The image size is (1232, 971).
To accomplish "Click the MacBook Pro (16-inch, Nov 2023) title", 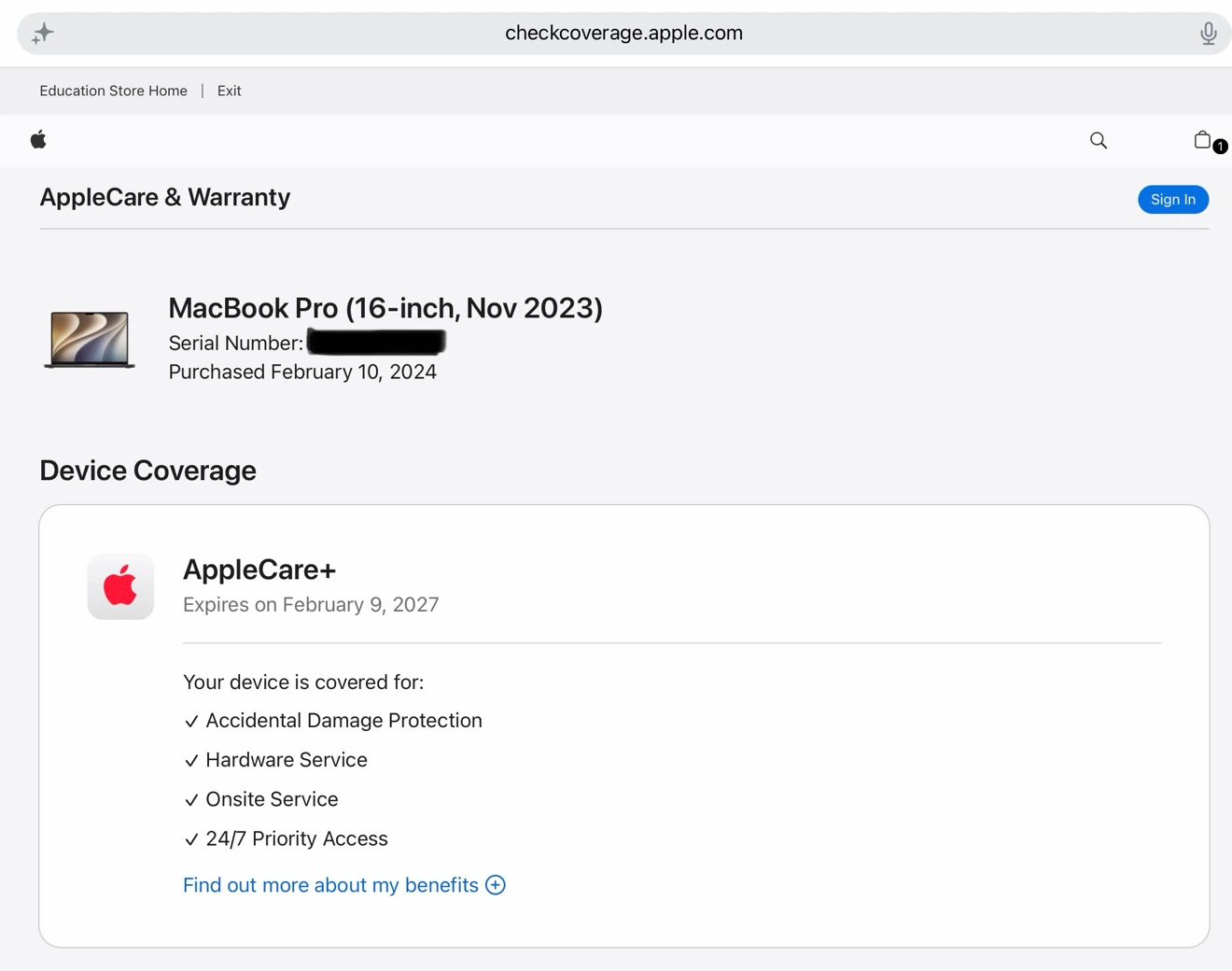I will tap(385, 308).
